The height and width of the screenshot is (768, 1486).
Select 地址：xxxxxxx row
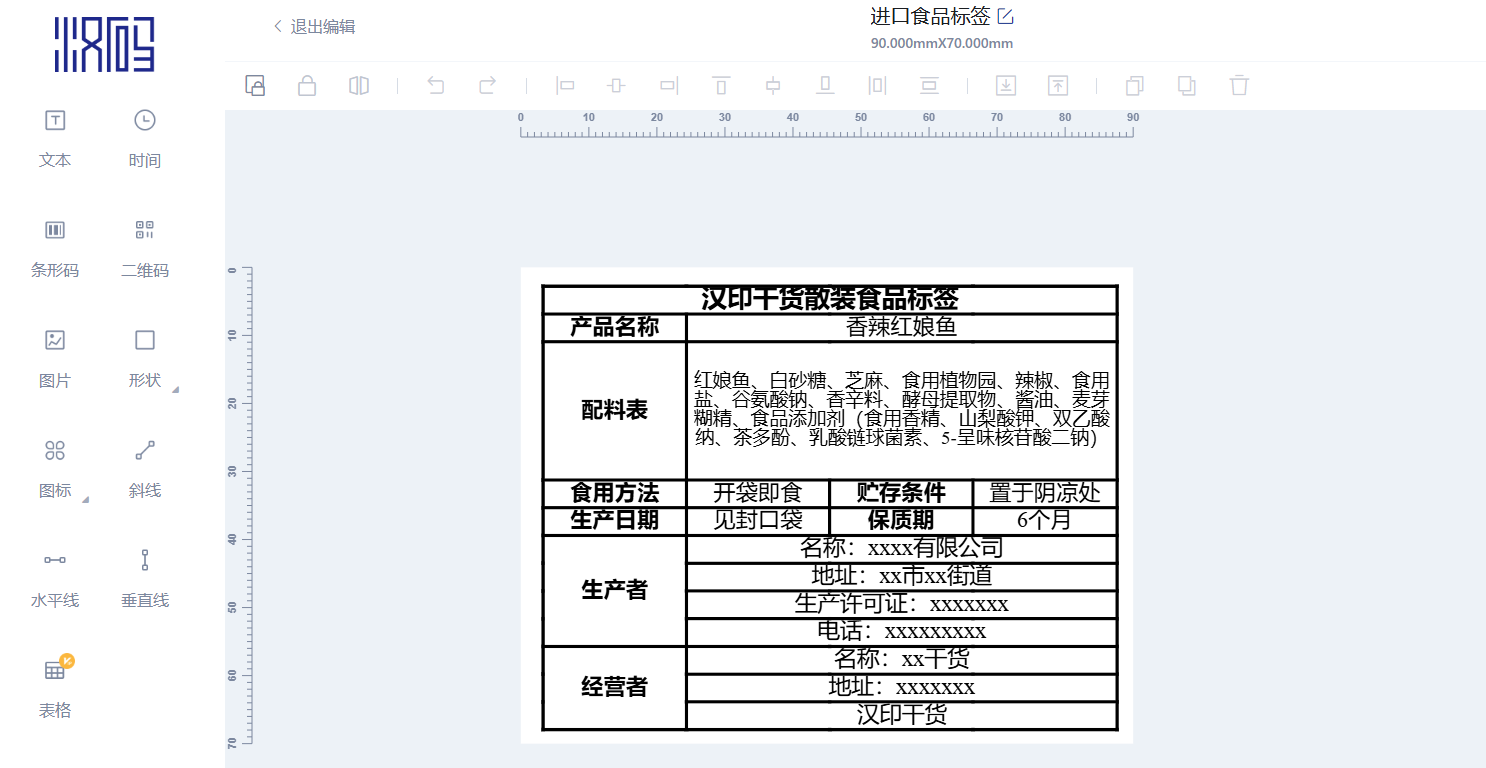[x=901, y=687]
